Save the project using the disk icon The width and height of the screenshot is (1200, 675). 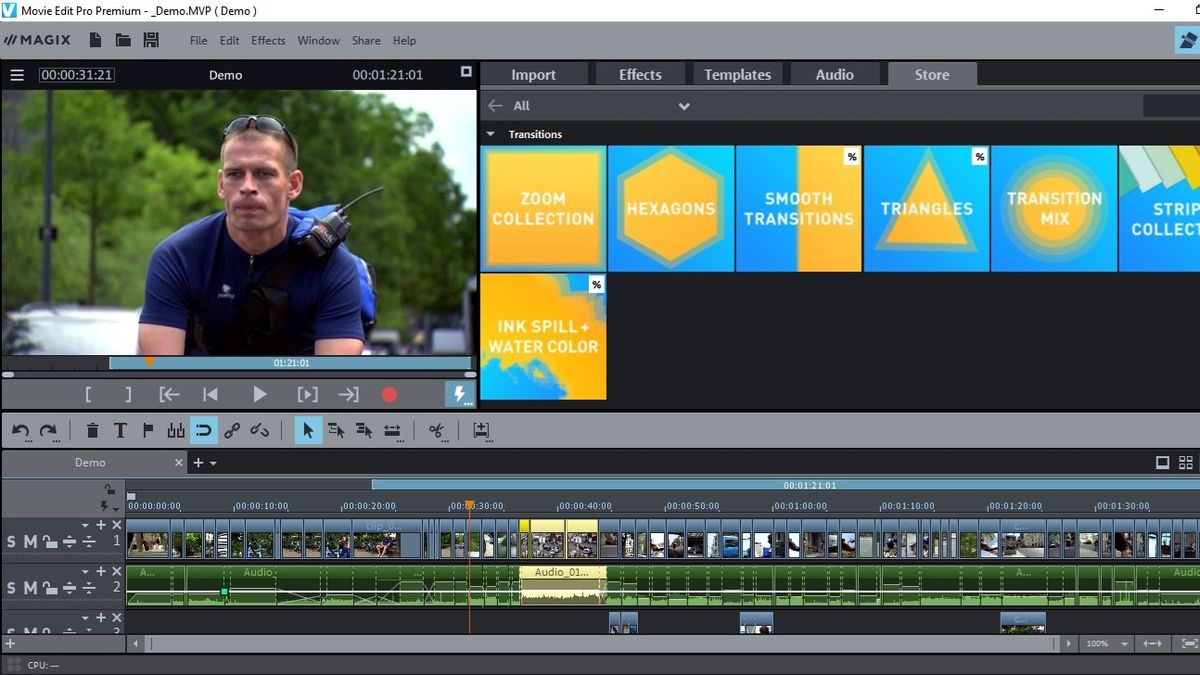pyautogui.click(x=151, y=40)
